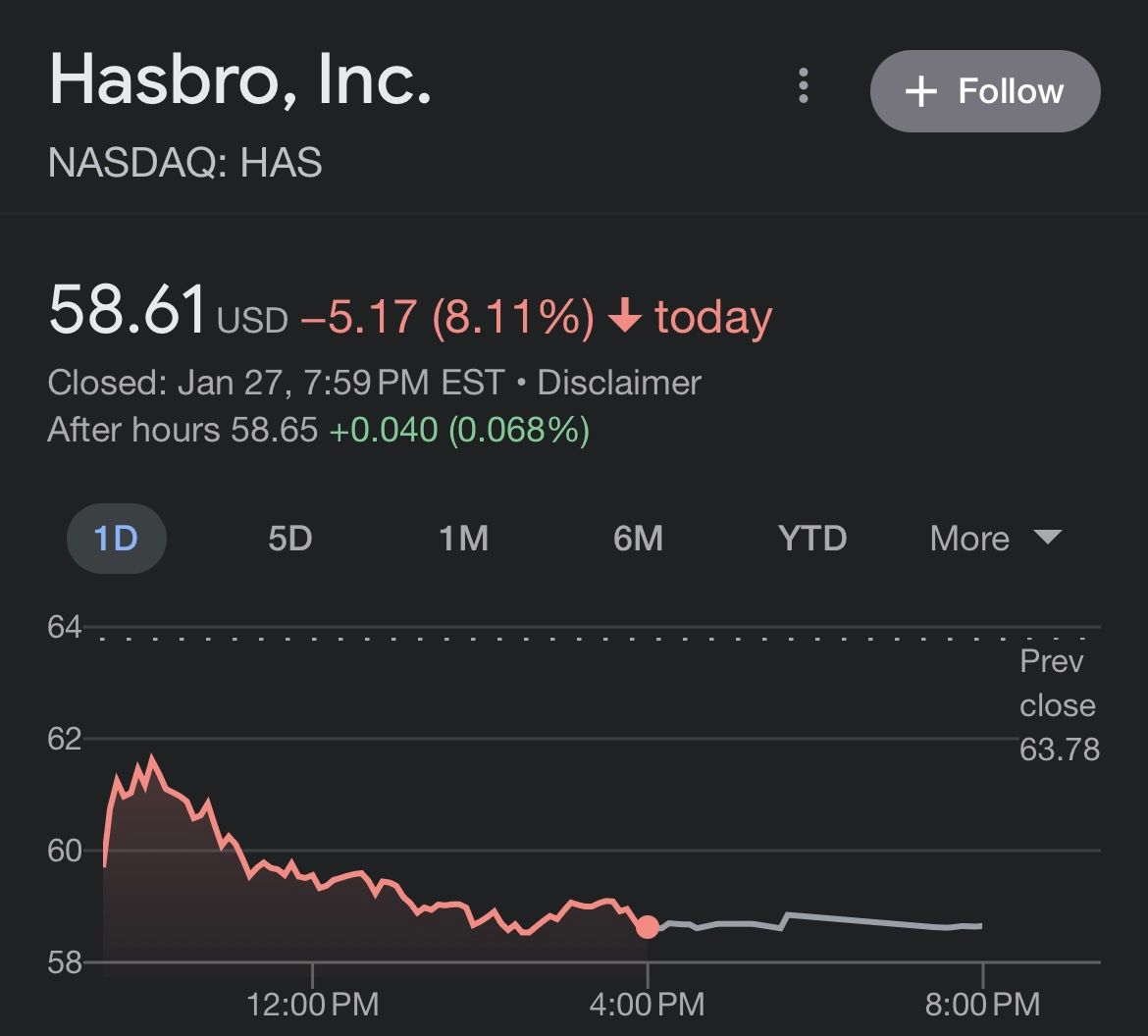Open the three-dot more options menu

point(804,86)
